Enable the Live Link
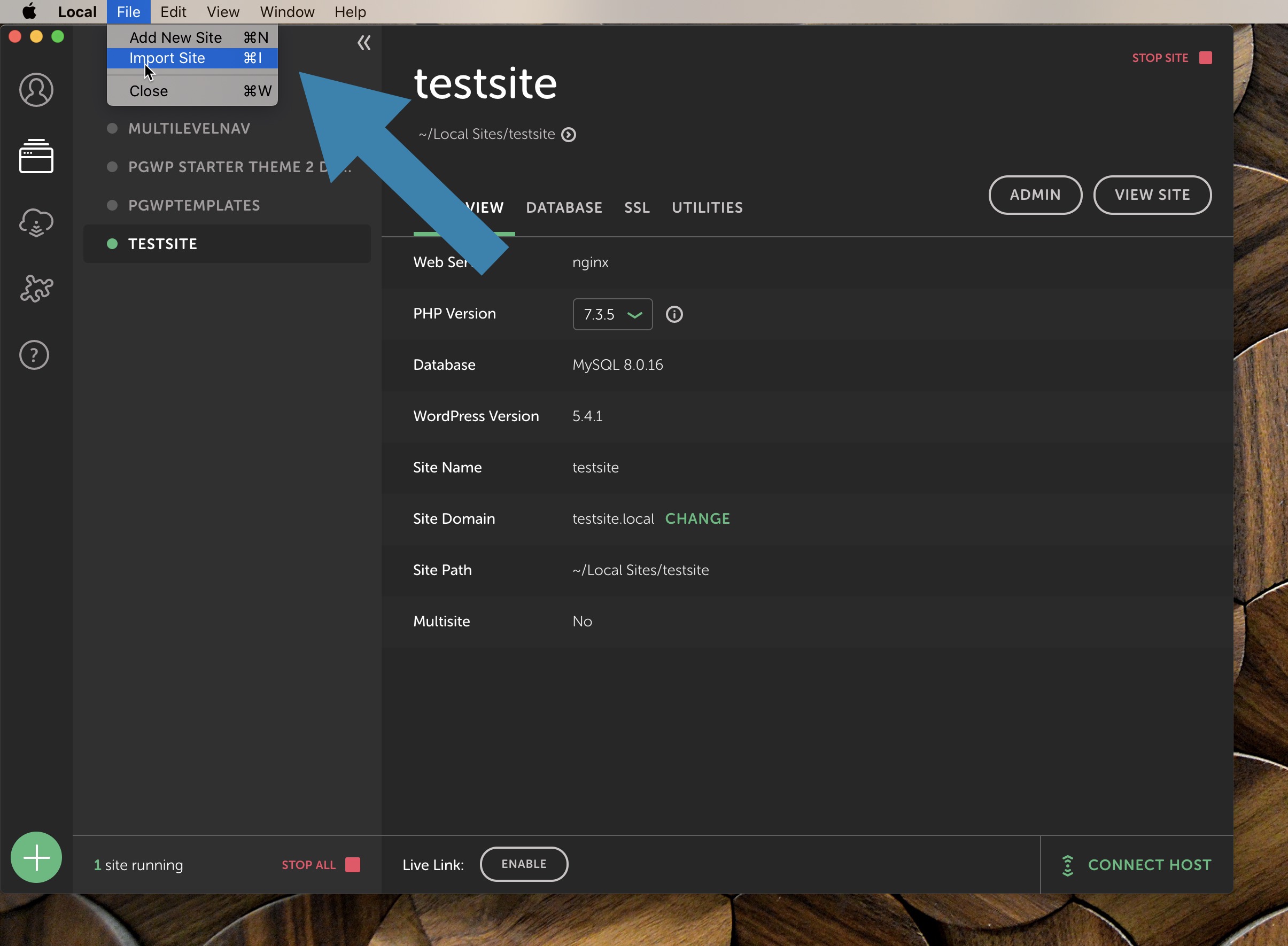The height and width of the screenshot is (946, 1288). coord(524,864)
